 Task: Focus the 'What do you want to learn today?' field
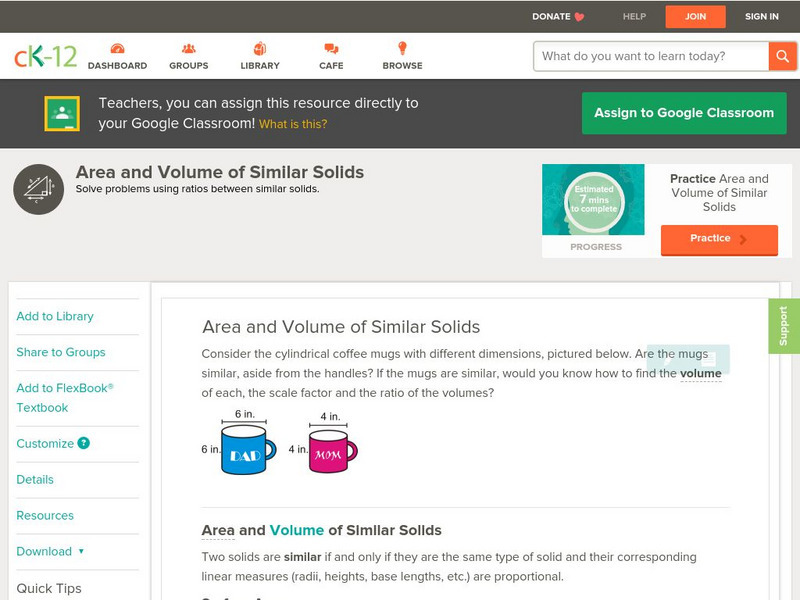(652, 56)
